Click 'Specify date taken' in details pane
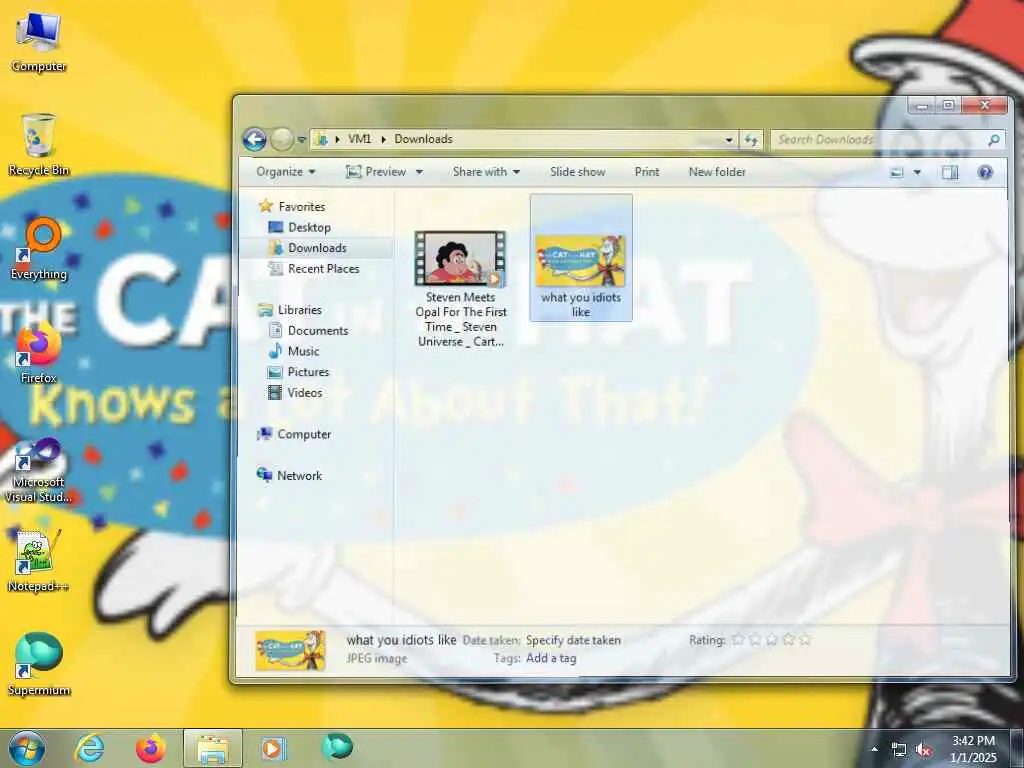Image resolution: width=1024 pixels, height=768 pixels. [573, 640]
